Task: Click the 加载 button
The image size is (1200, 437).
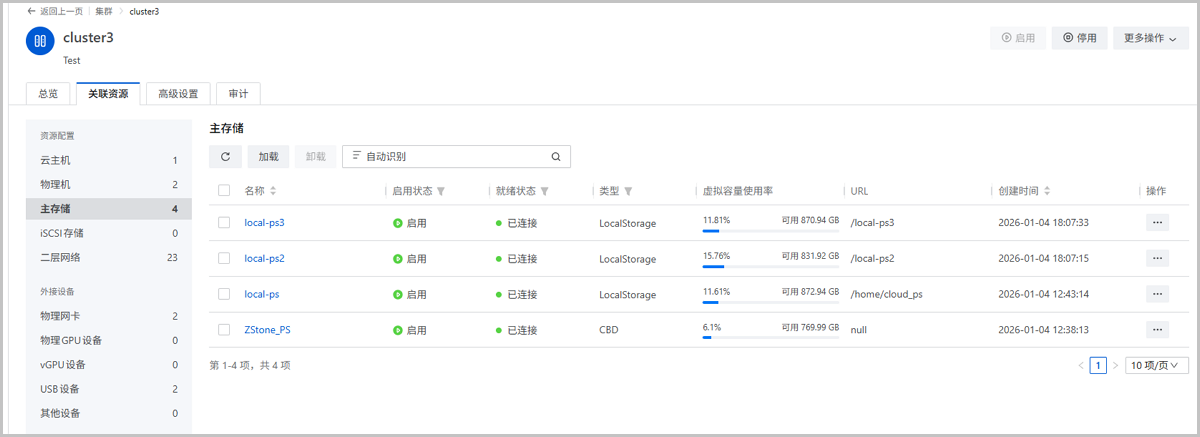Action: click(268, 157)
